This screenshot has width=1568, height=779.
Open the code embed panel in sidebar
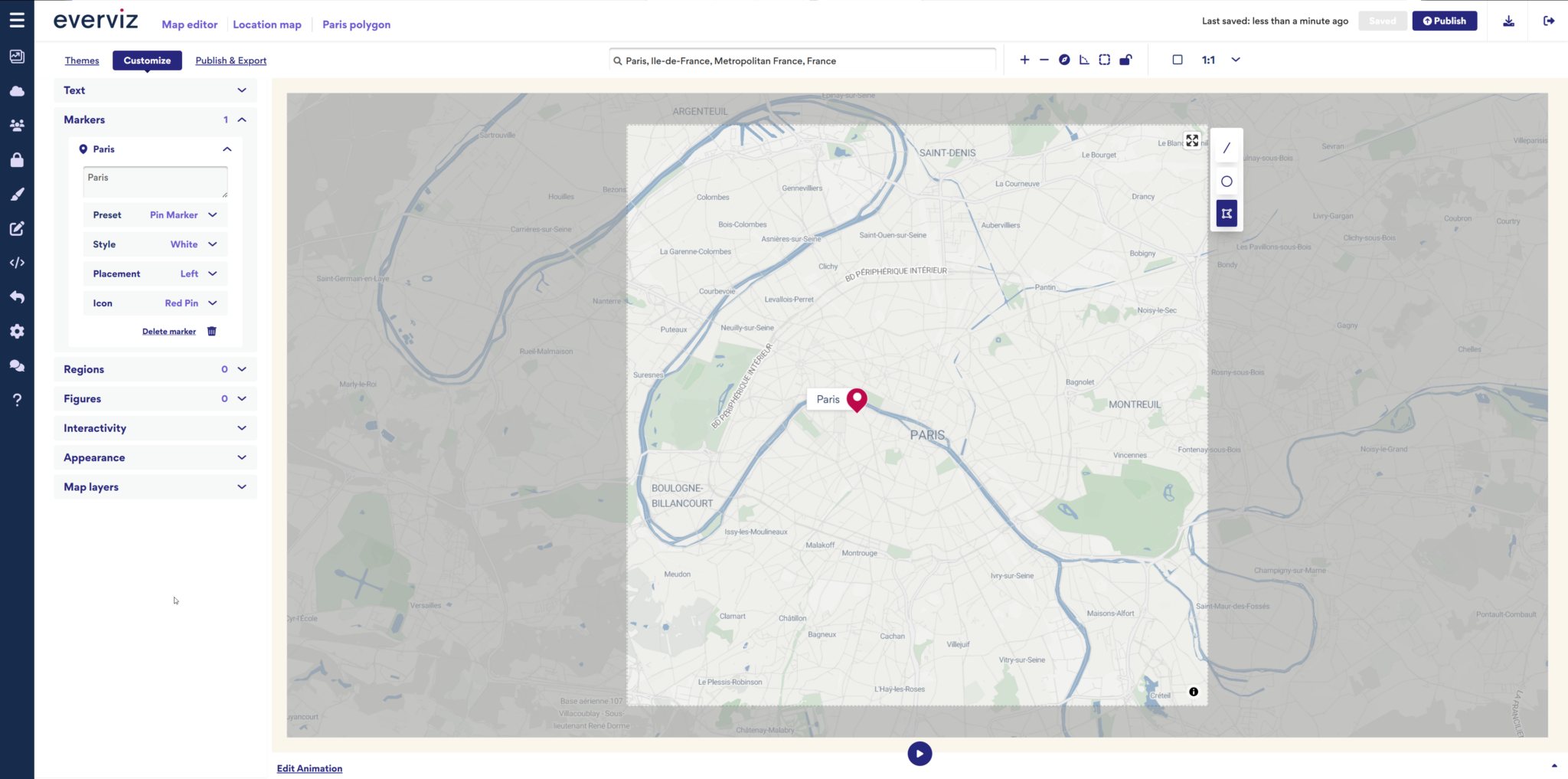coord(18,262)
